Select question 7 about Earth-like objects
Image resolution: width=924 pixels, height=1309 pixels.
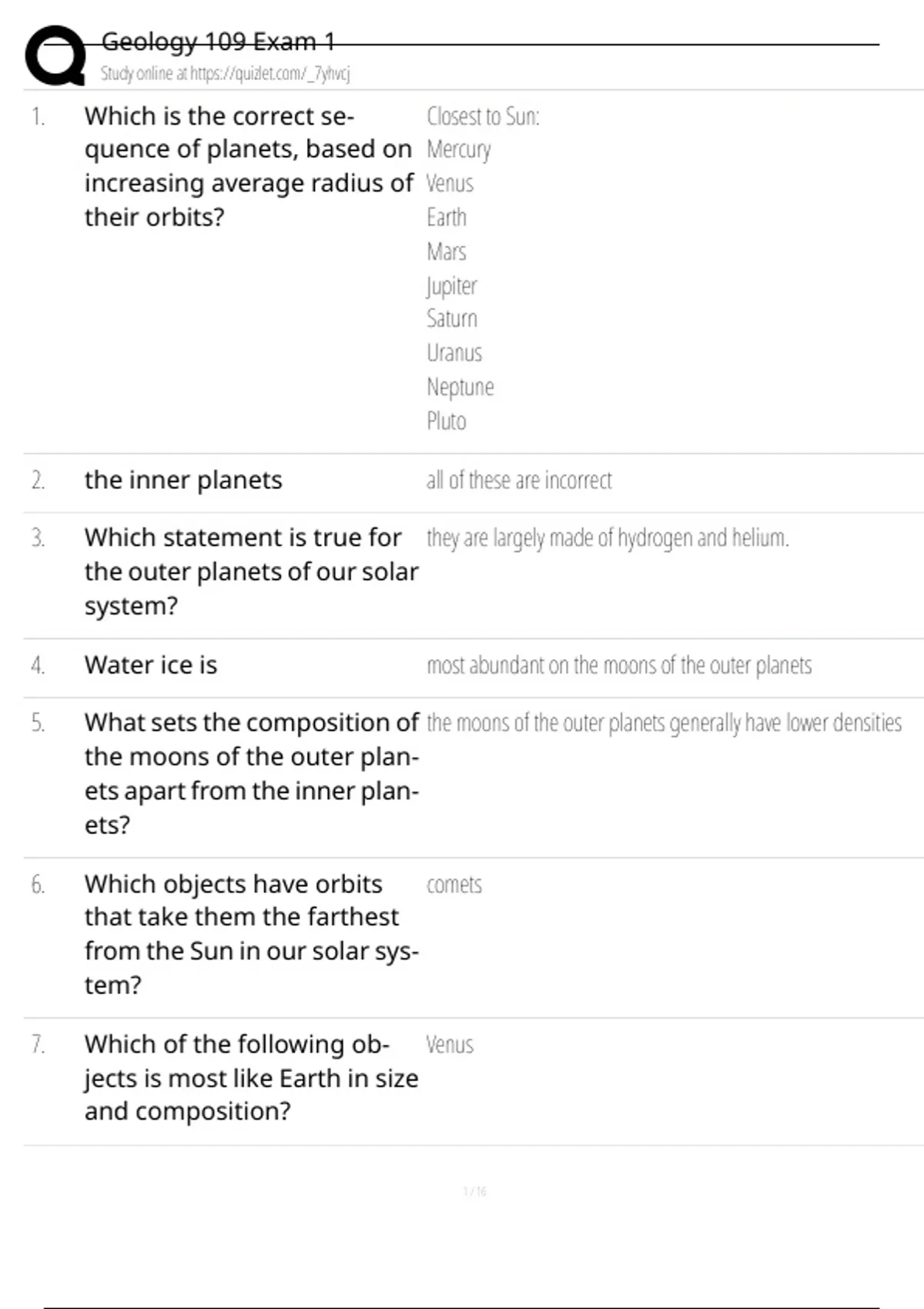pyautogui.click(x=251, y=1077)
